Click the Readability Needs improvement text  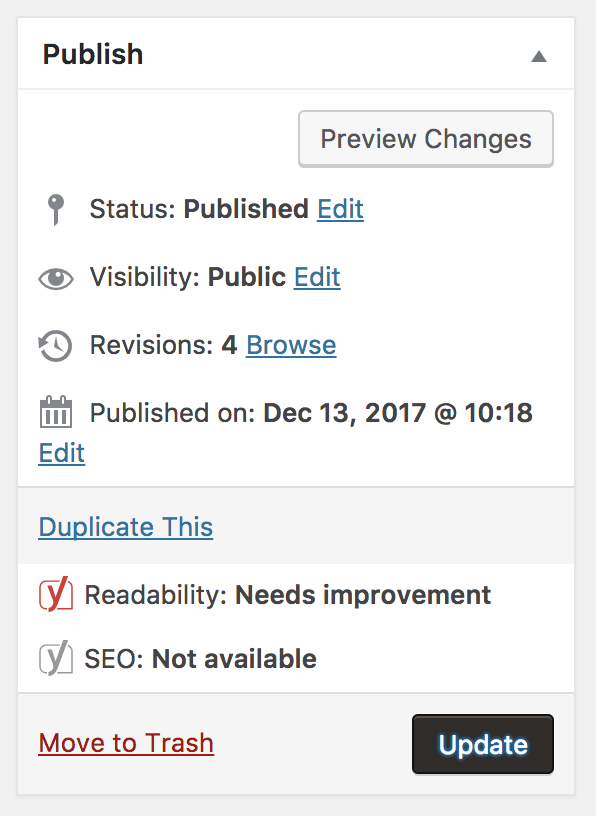click(x=287, y=595)
